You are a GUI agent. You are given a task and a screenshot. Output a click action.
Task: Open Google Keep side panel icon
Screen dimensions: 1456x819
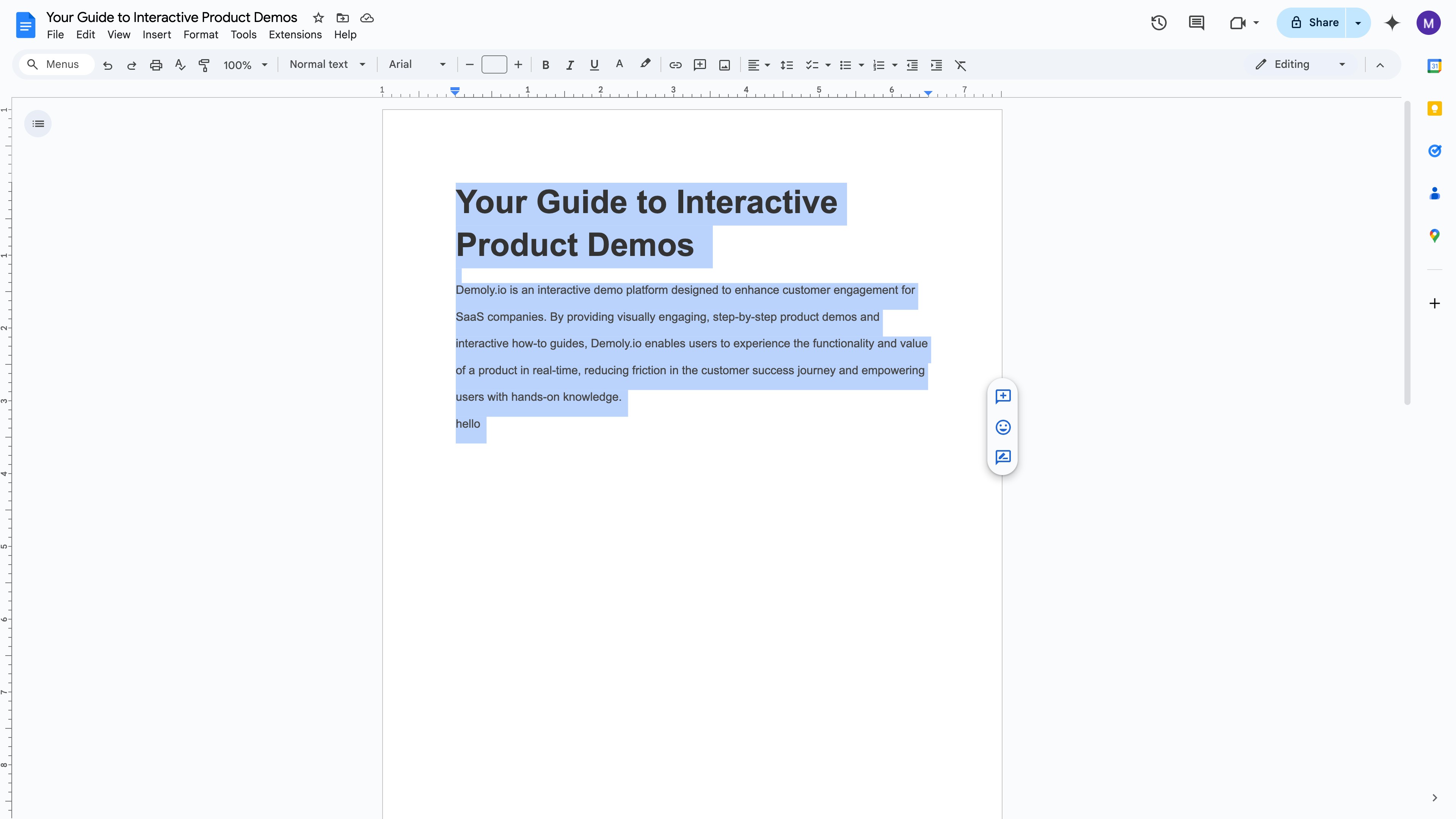(1434, 108)
